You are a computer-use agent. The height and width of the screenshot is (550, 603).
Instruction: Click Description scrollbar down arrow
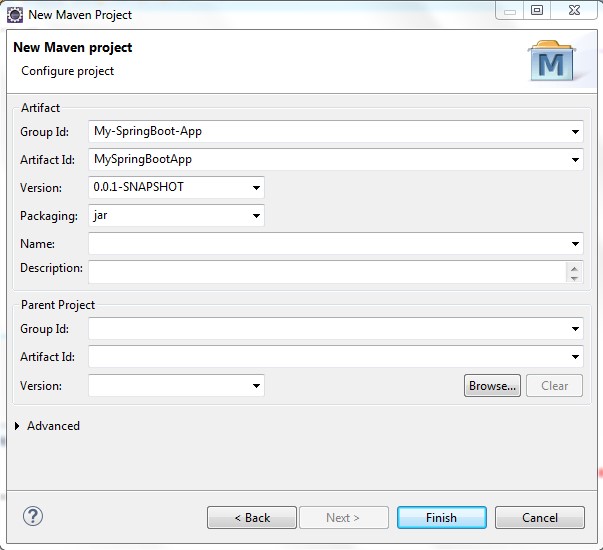(574, 278)
